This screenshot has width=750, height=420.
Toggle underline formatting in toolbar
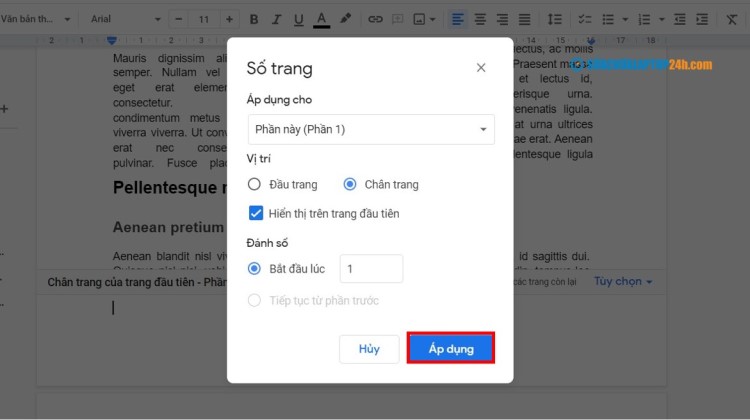pyautogui.click(x=298, y=19)
